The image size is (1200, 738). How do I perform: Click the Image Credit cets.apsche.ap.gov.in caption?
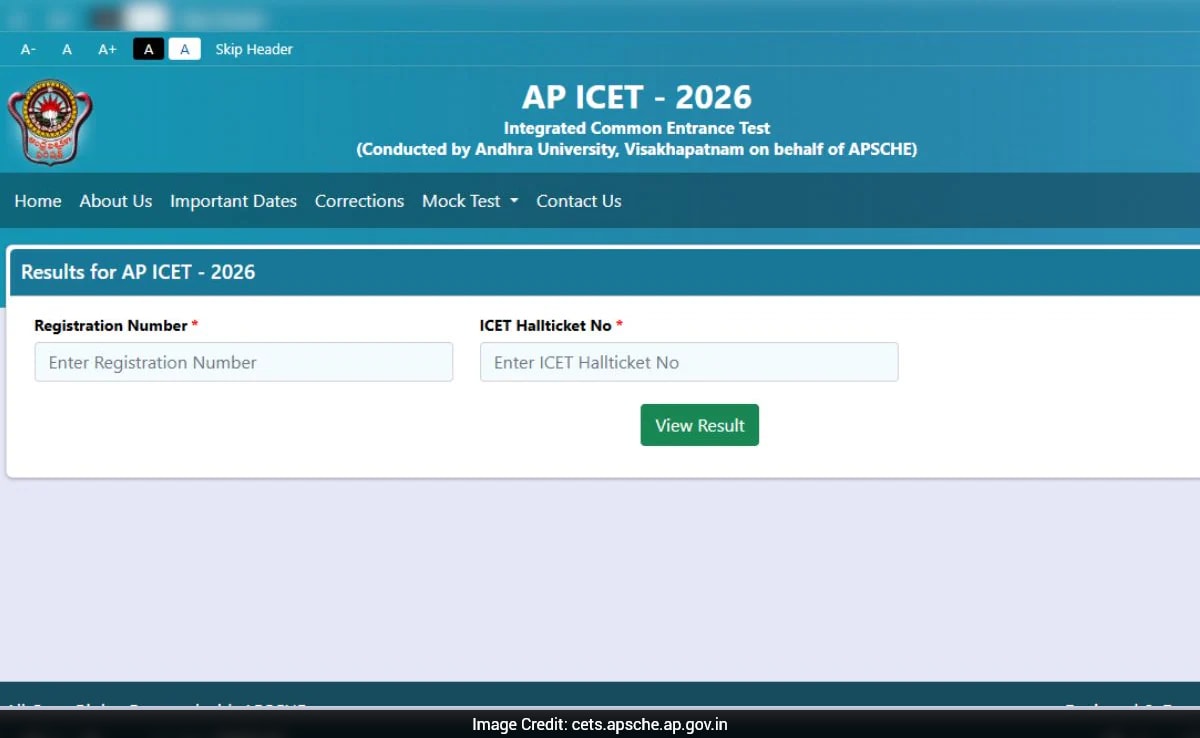point(600,724)
